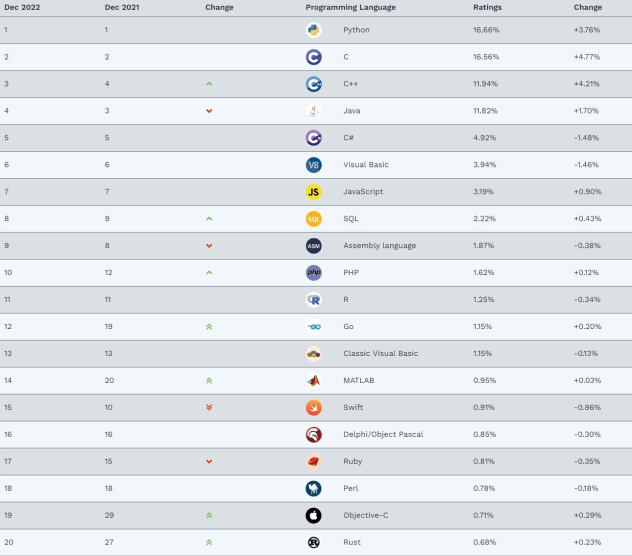Click the Objective-C Apple logo icon
632x556 pixels.
[314, 515]
